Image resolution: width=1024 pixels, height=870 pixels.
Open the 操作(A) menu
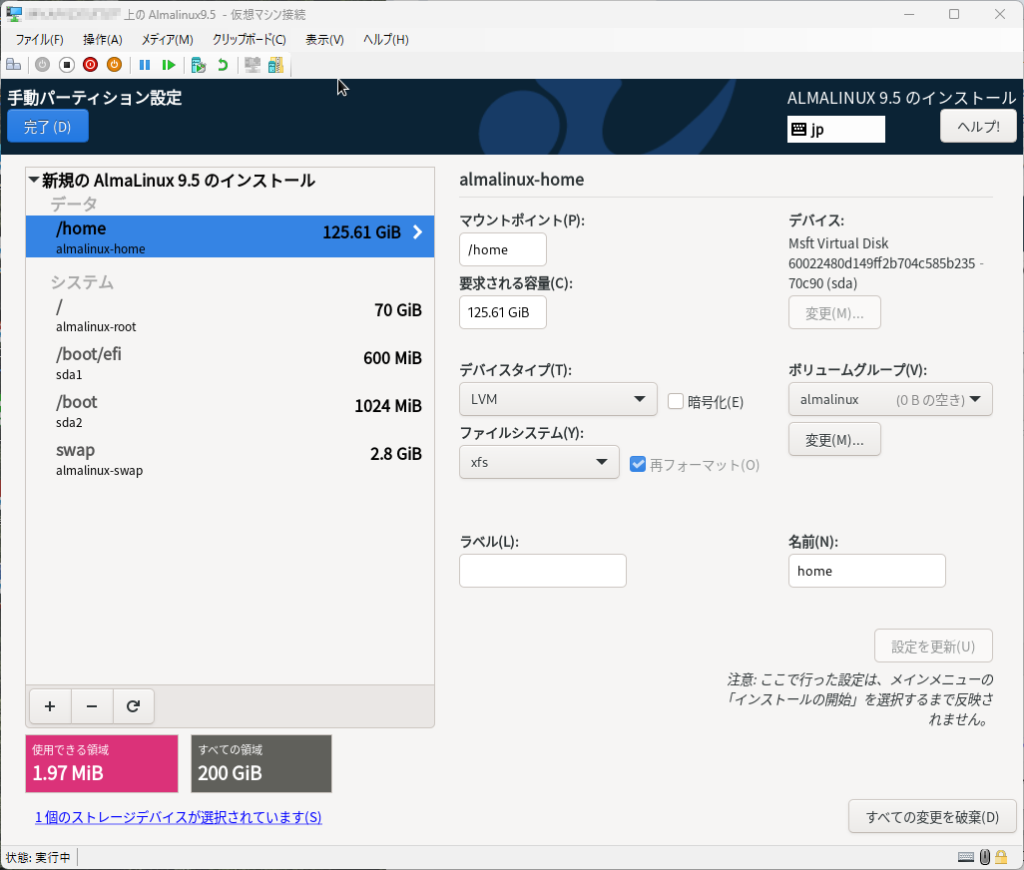[102, 40]
